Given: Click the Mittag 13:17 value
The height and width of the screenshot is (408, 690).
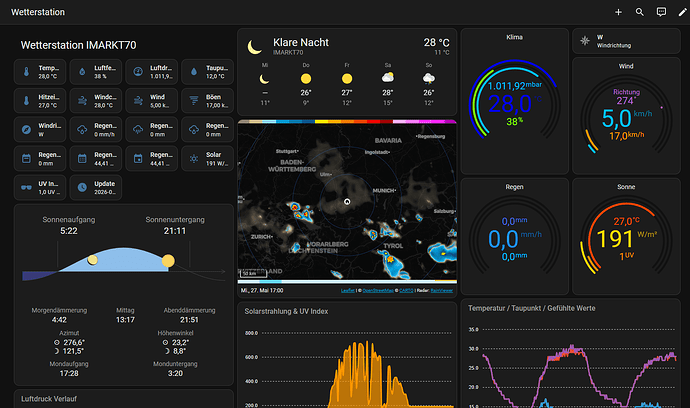Looking at the screenshot, I should 125,320.
